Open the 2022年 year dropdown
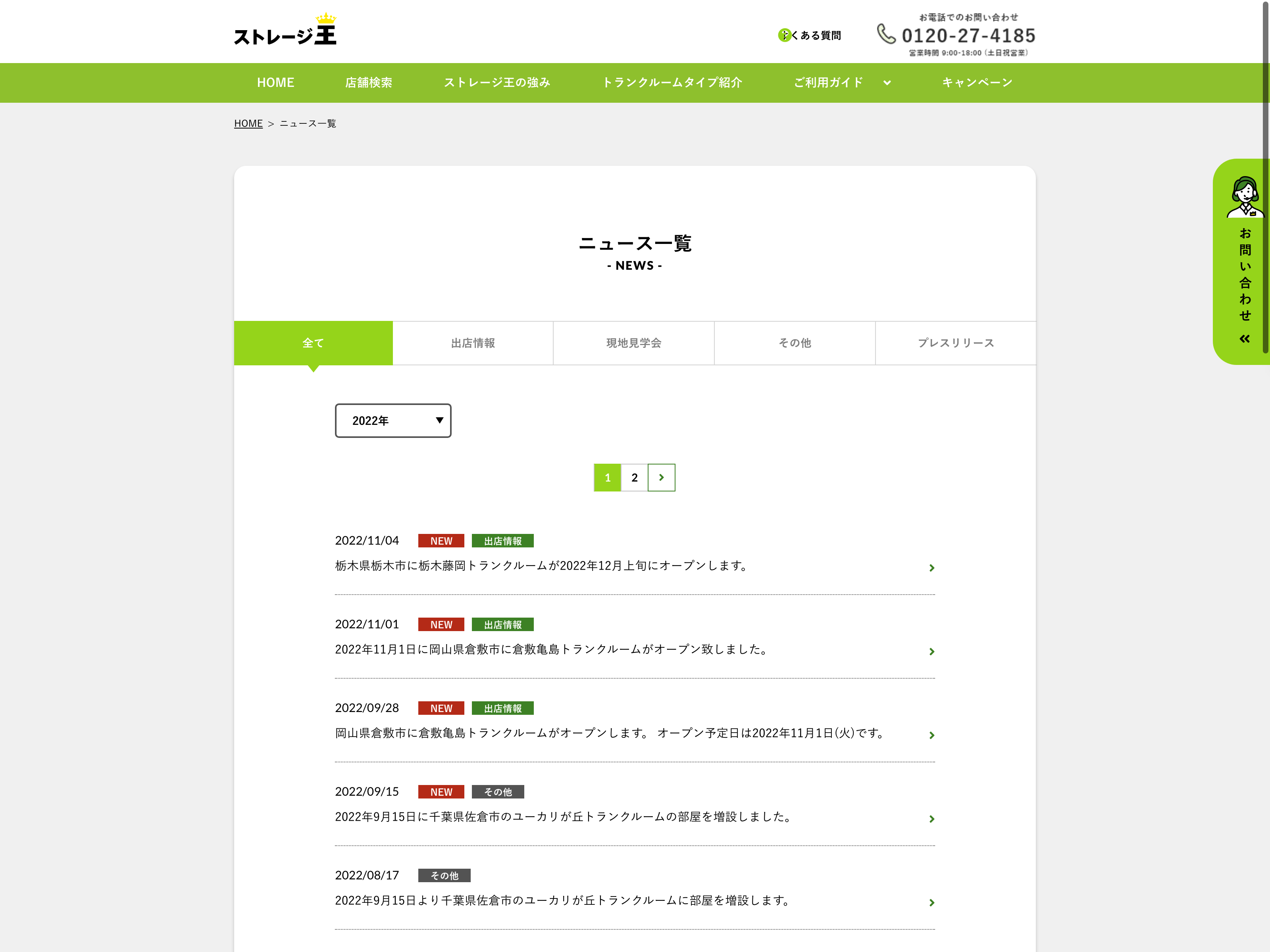 (393, 420)
